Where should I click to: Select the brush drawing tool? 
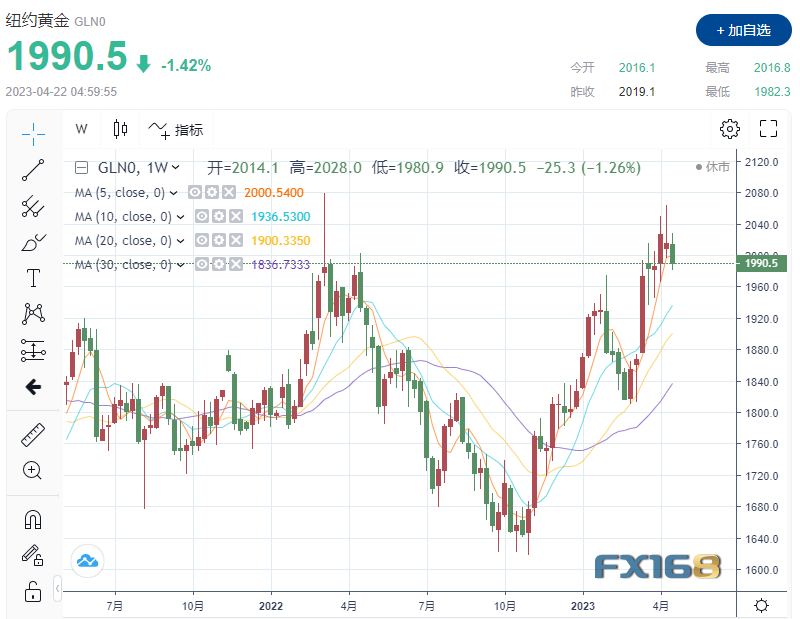(x=33, y=242)
